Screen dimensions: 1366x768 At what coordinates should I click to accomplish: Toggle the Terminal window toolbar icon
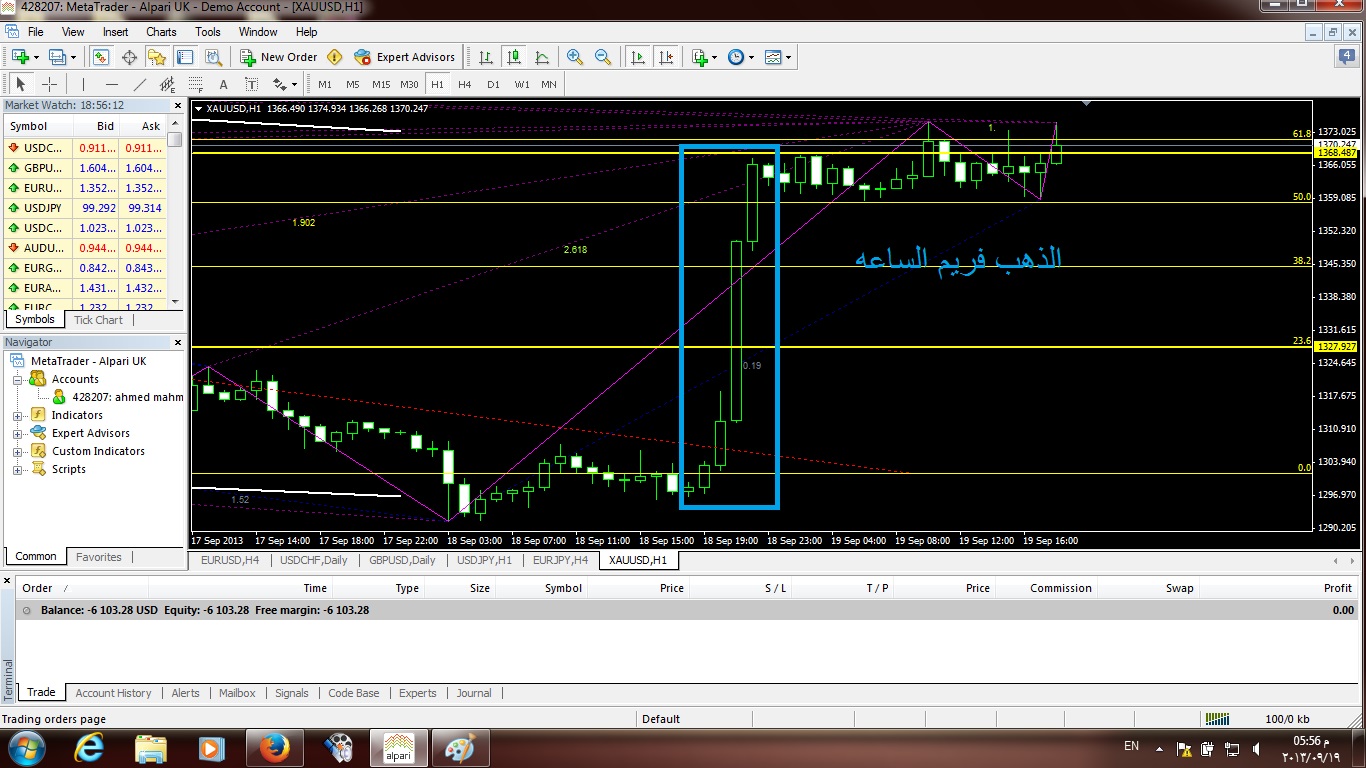(x=185, y=57)
